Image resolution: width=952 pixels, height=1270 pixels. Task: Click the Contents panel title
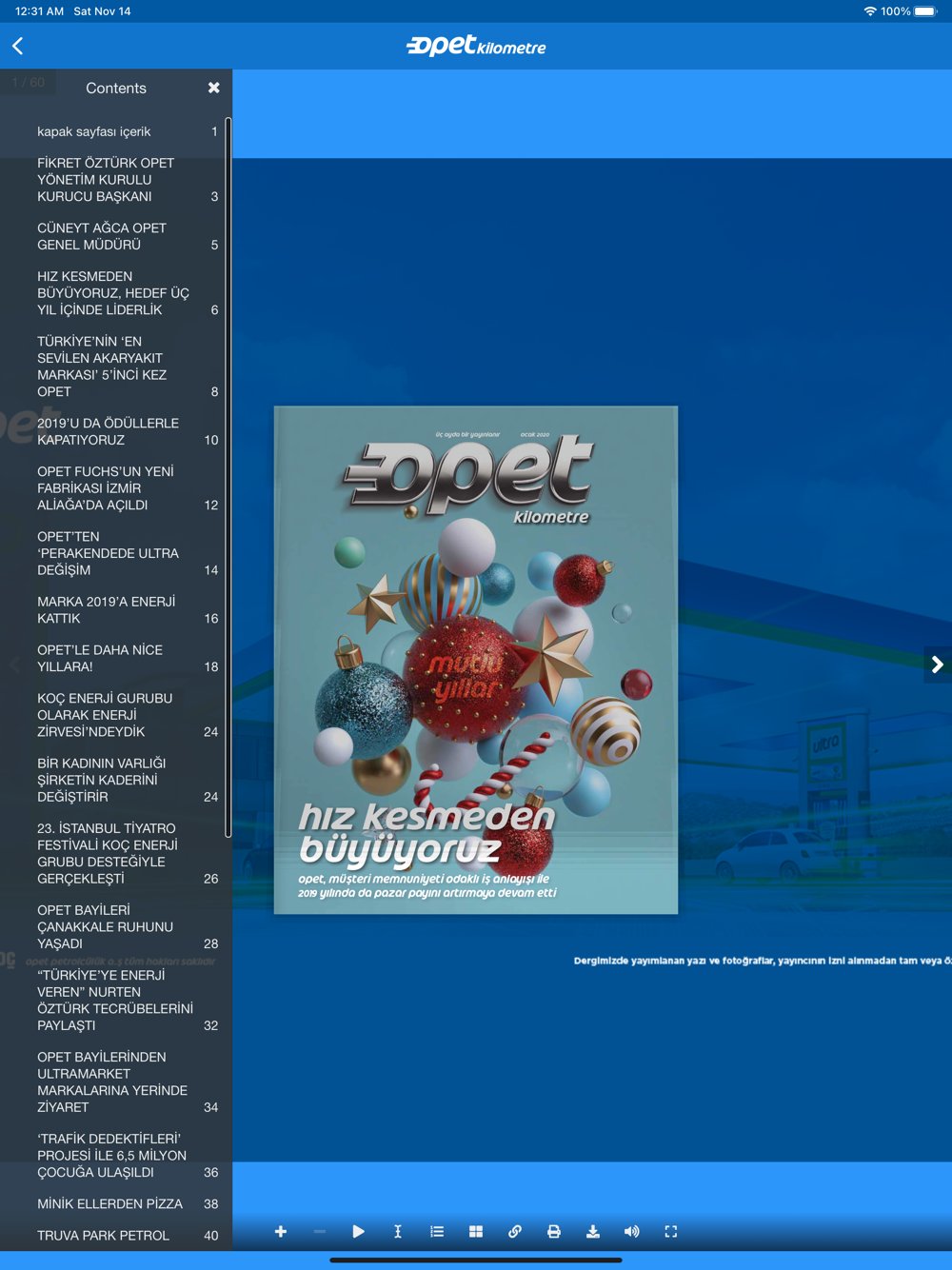pyautogui.click(x=116, y=88)
